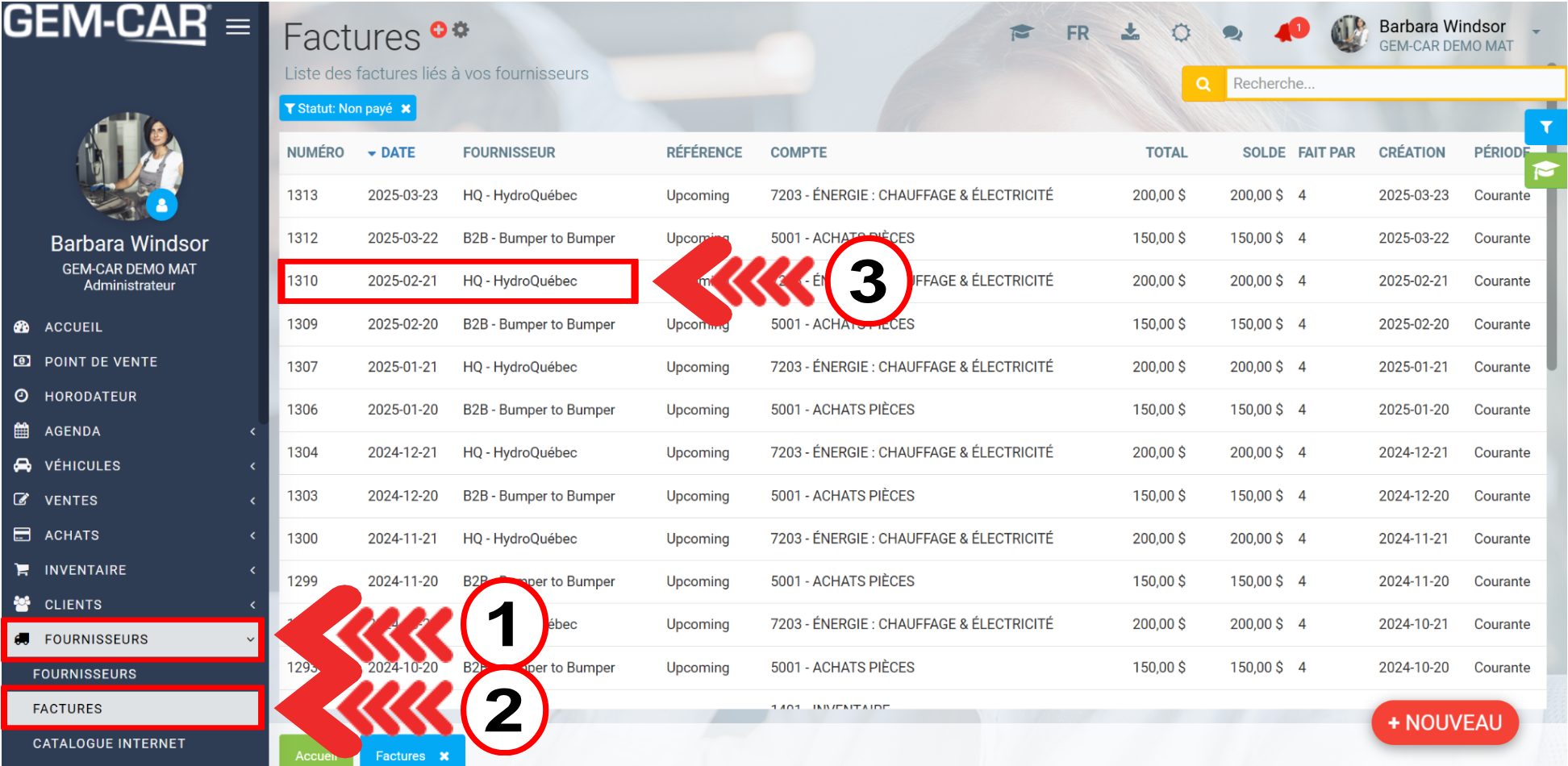Viewport: 1568px width, 766px height.
Task: Expand the Barbara Windsor user dropdown arrow
Action: click(x=1536, y=32)
